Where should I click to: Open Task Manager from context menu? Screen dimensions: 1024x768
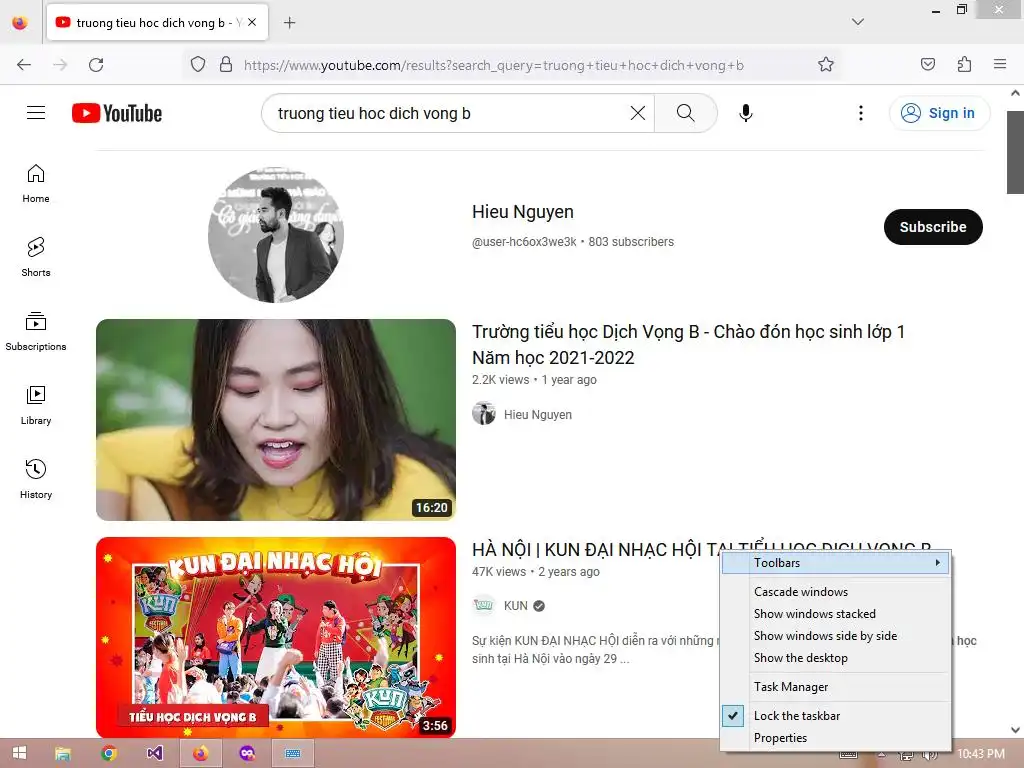[835, 687]
